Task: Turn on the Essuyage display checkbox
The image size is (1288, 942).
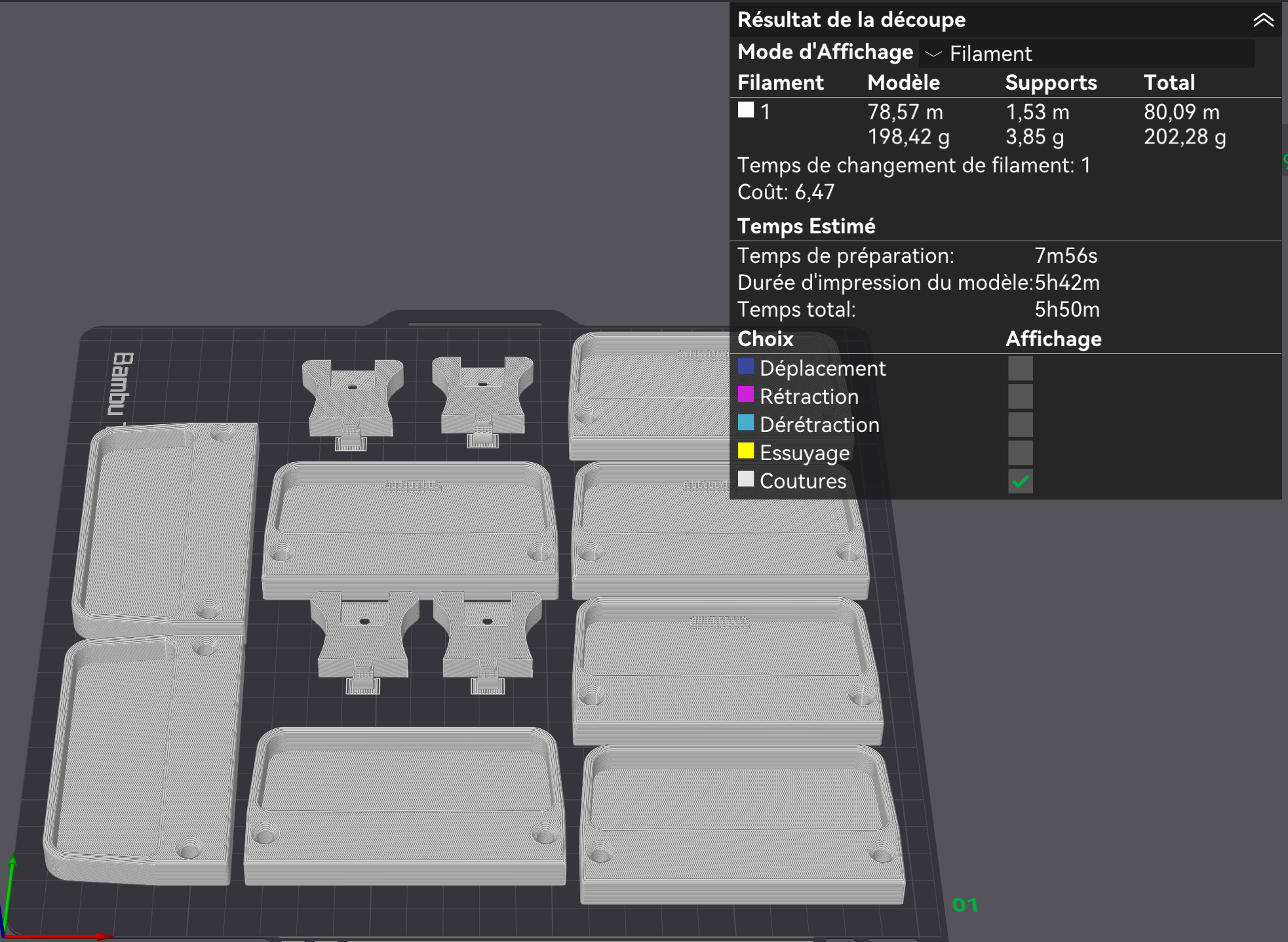Action: [1020, 453]
